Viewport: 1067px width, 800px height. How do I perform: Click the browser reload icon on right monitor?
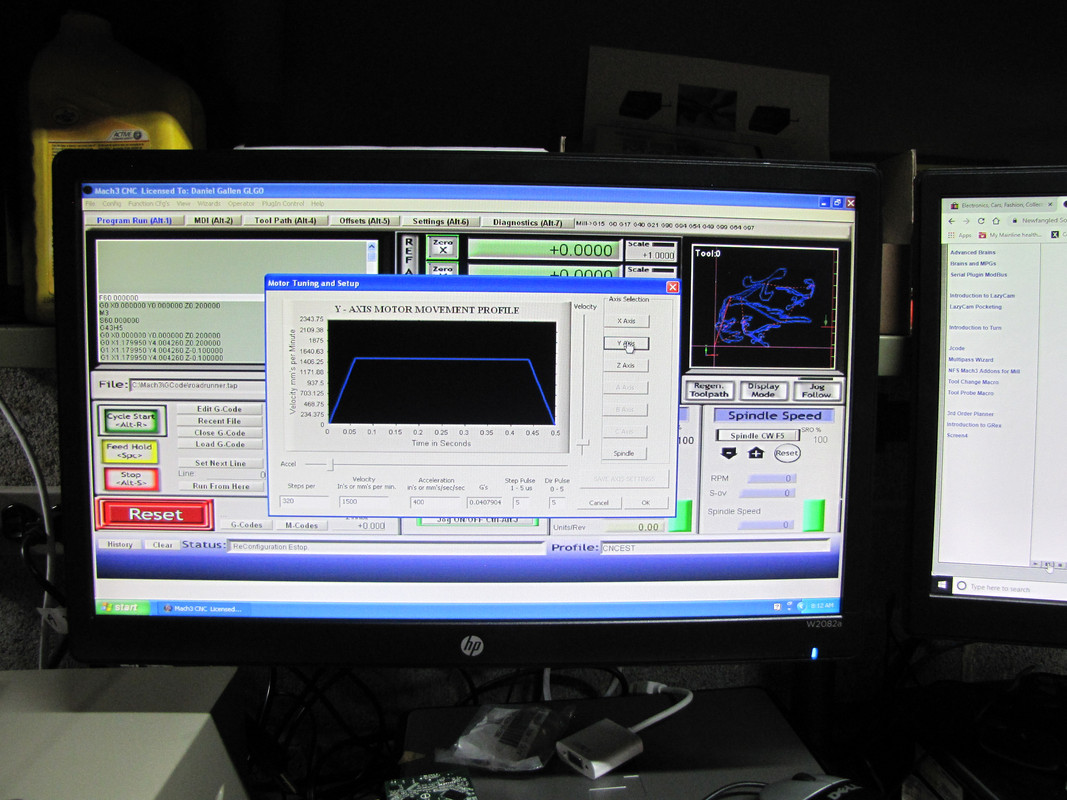coord(981,220)
